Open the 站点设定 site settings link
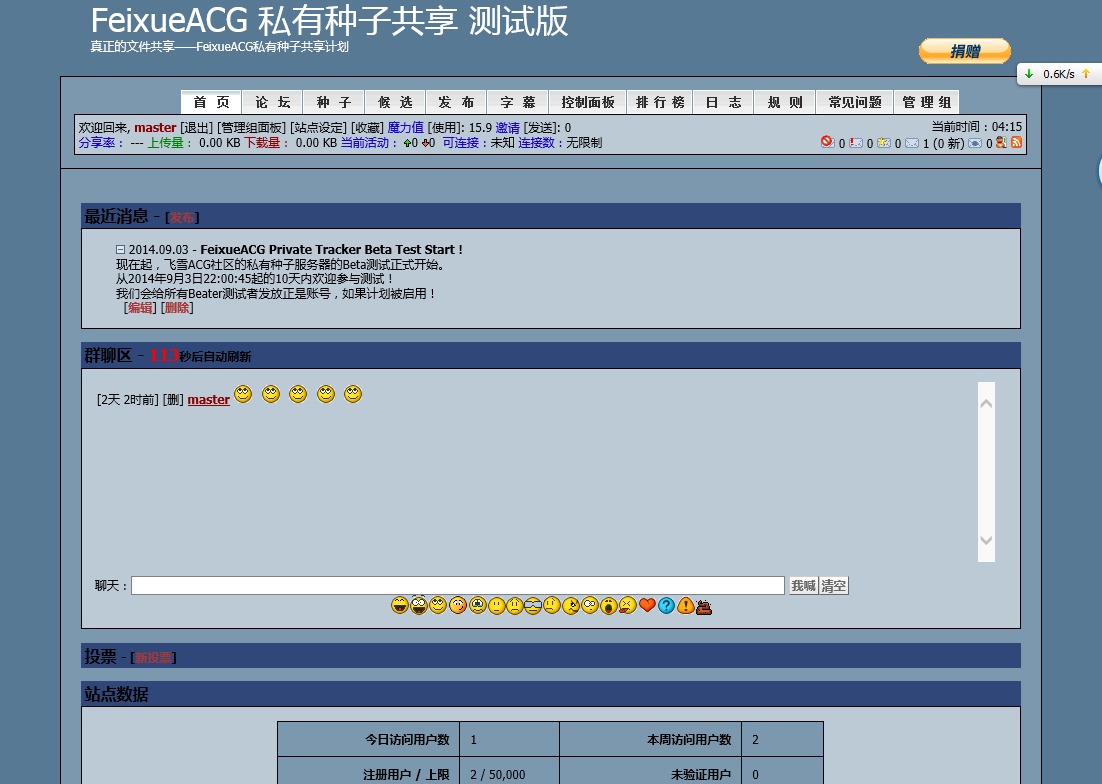This screenshot has height=784, width=1102. [x=318, y=127]
